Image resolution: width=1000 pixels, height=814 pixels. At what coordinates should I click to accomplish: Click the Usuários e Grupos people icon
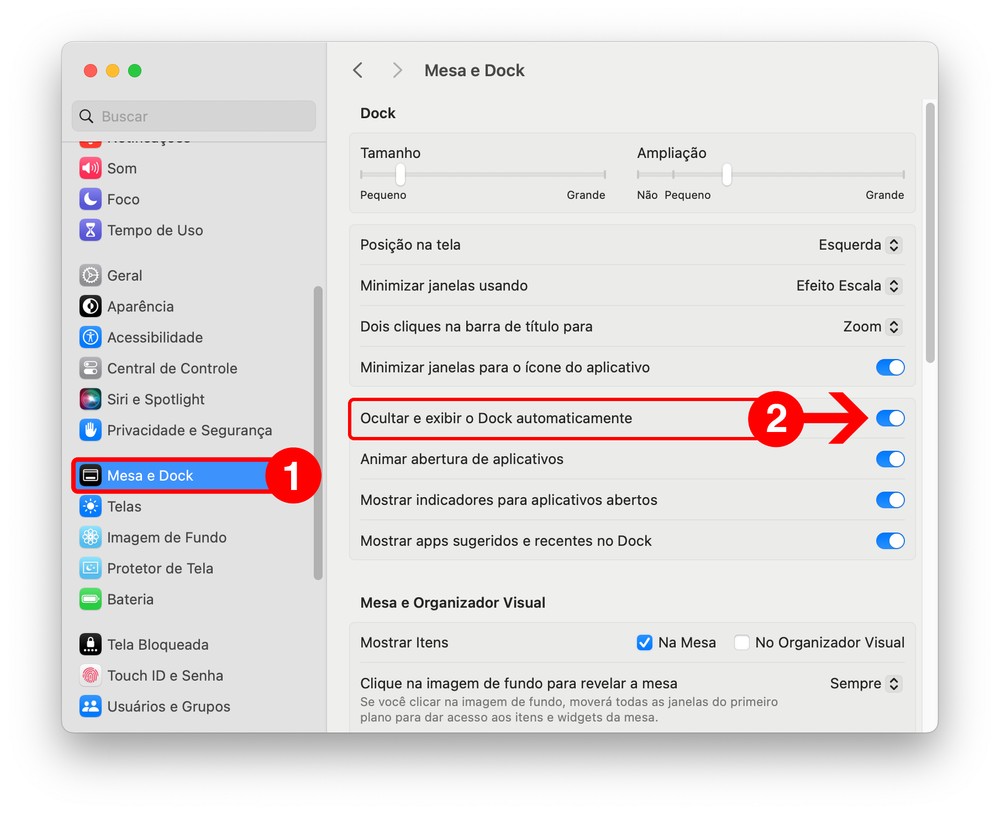90,706
